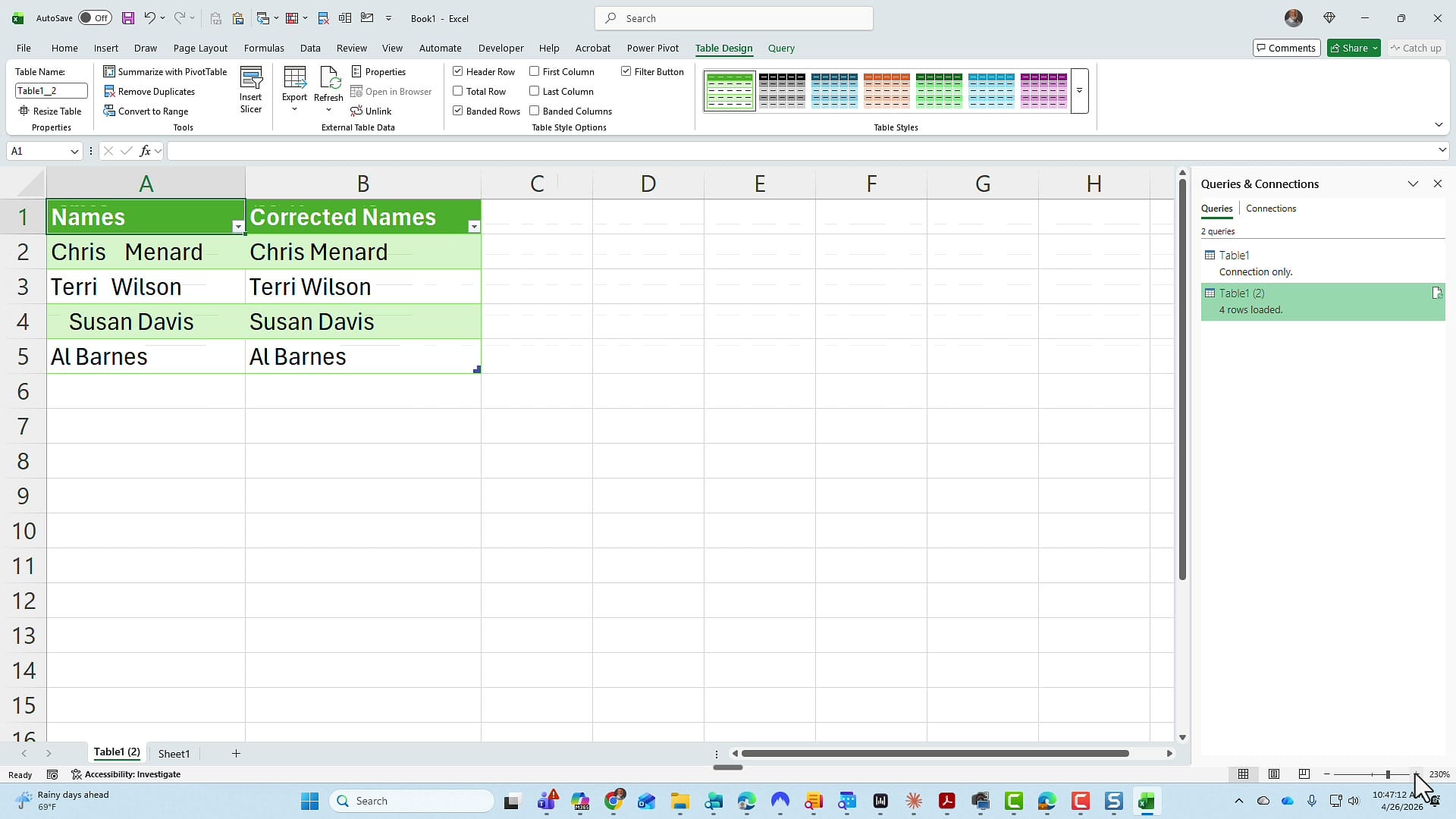Insert a Slicer
Viewport: 1456px width, 819px height.
coord(251,89)
